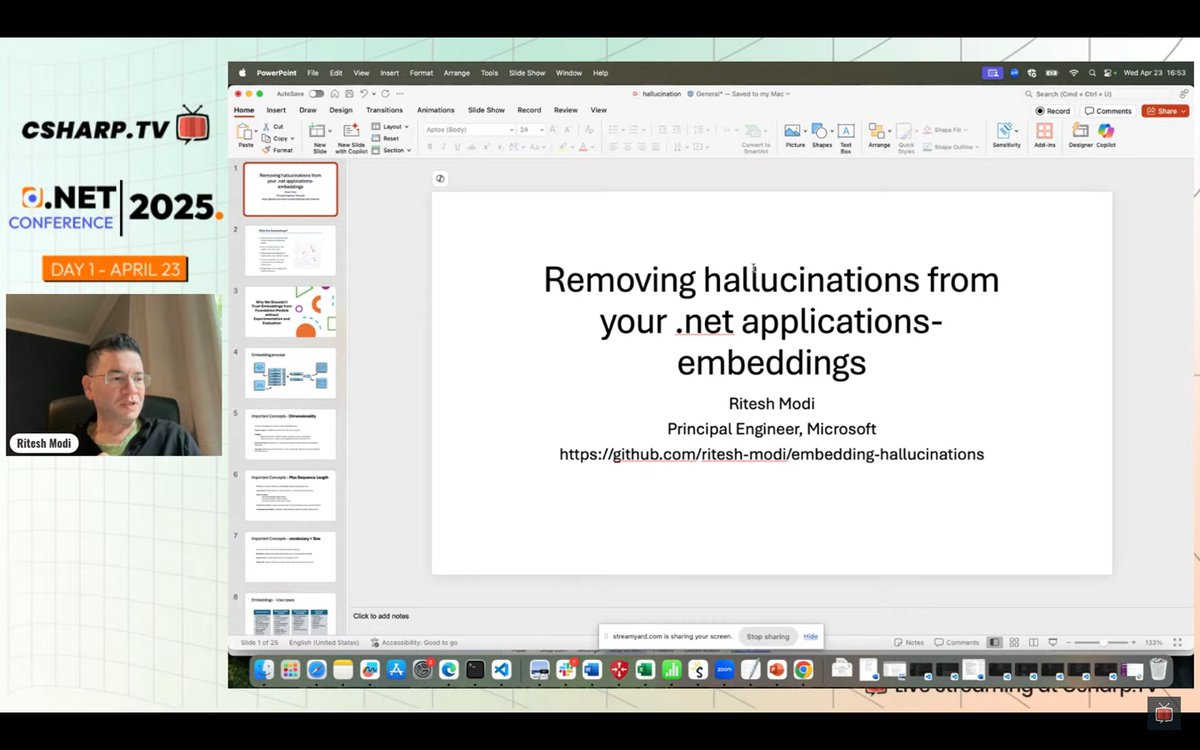Toggle the AutoSave switch

pos(316,93)
